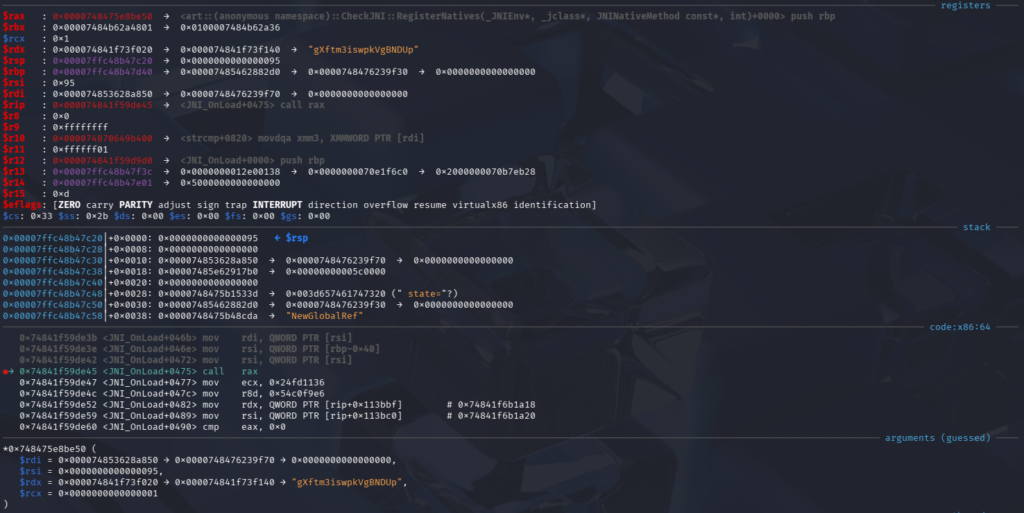
Task: Select the $cs segment register label
Action: coord(11,216)
